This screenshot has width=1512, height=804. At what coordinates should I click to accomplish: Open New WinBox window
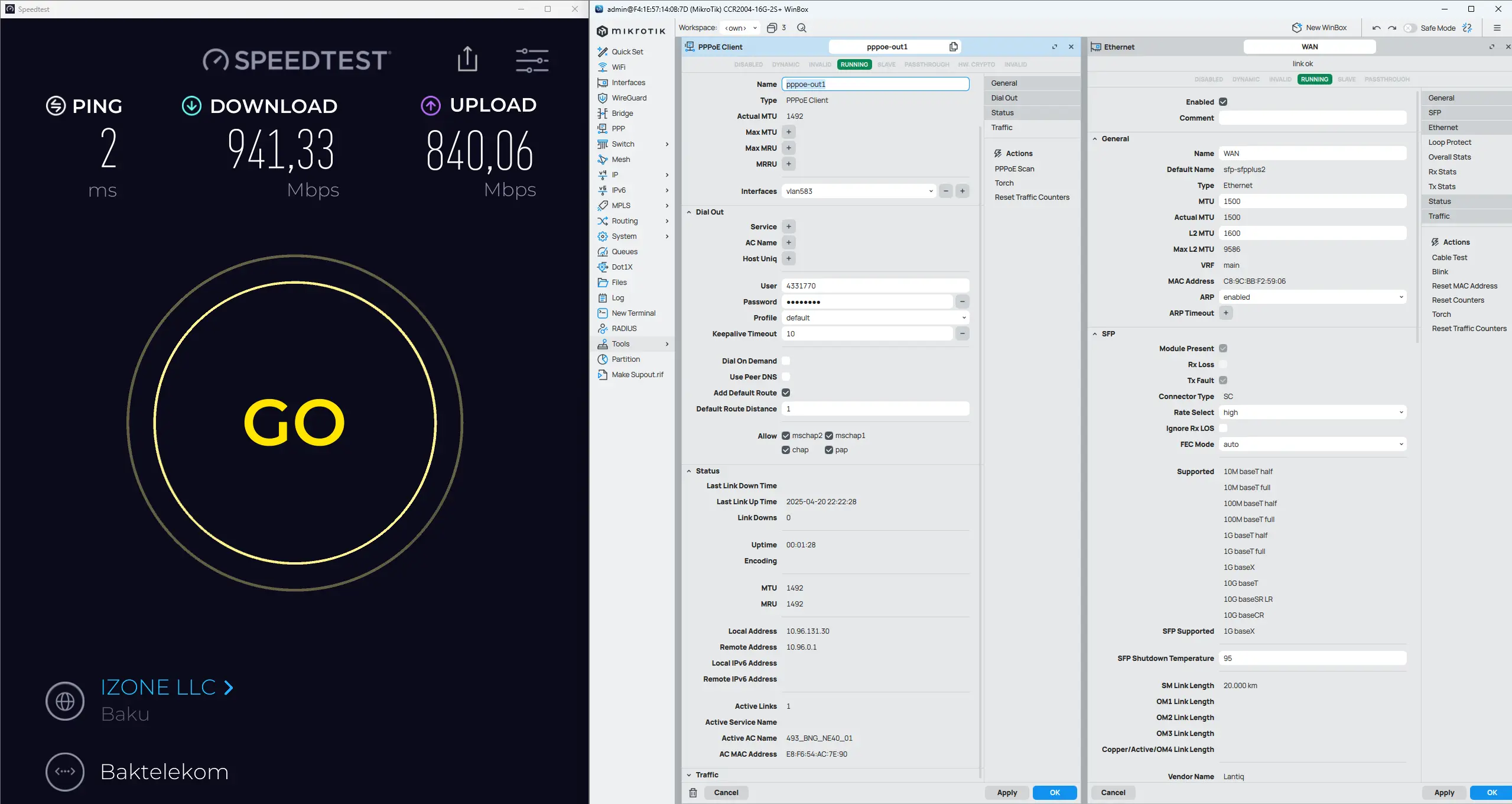pos(1319,28)
